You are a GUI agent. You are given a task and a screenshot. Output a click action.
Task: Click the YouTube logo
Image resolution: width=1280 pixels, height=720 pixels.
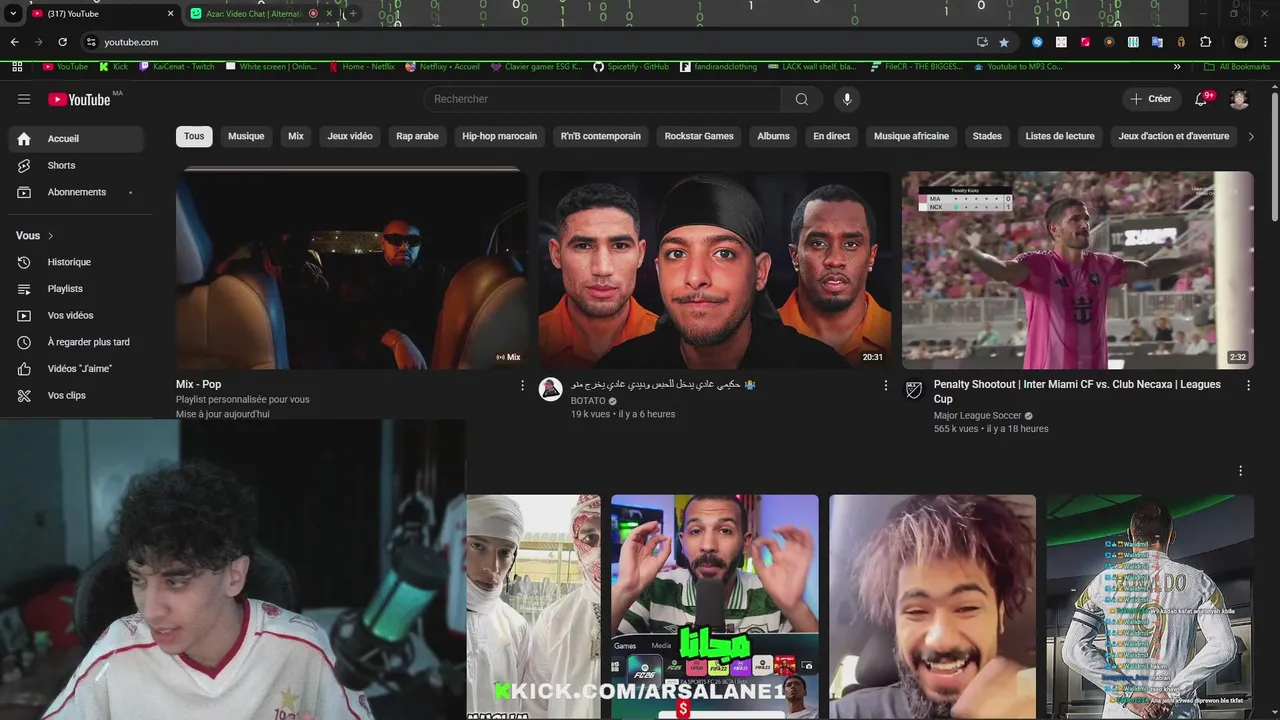[x=79, y=99]
